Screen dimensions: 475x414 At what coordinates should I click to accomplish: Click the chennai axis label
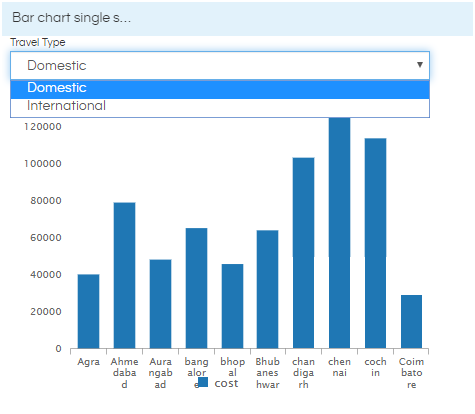pos(339,367)
